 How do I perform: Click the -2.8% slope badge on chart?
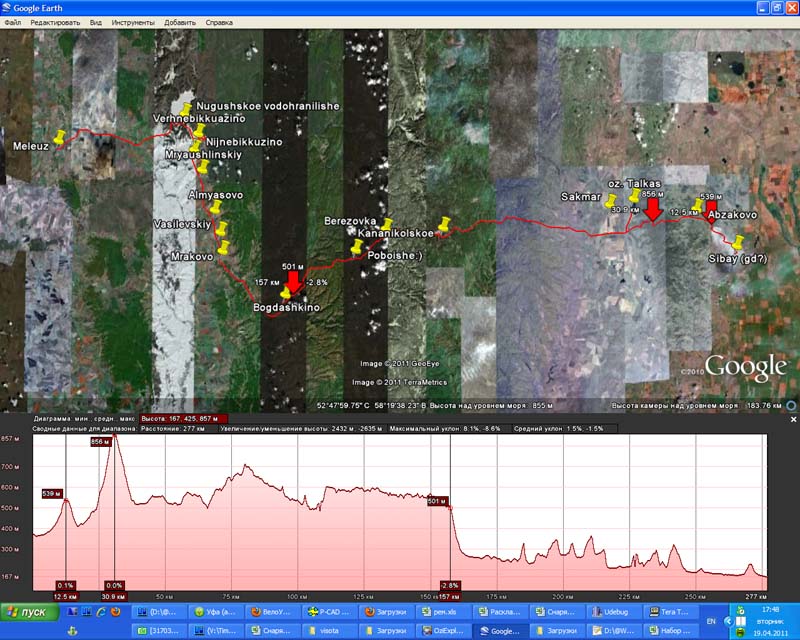[x=449, y=585]
